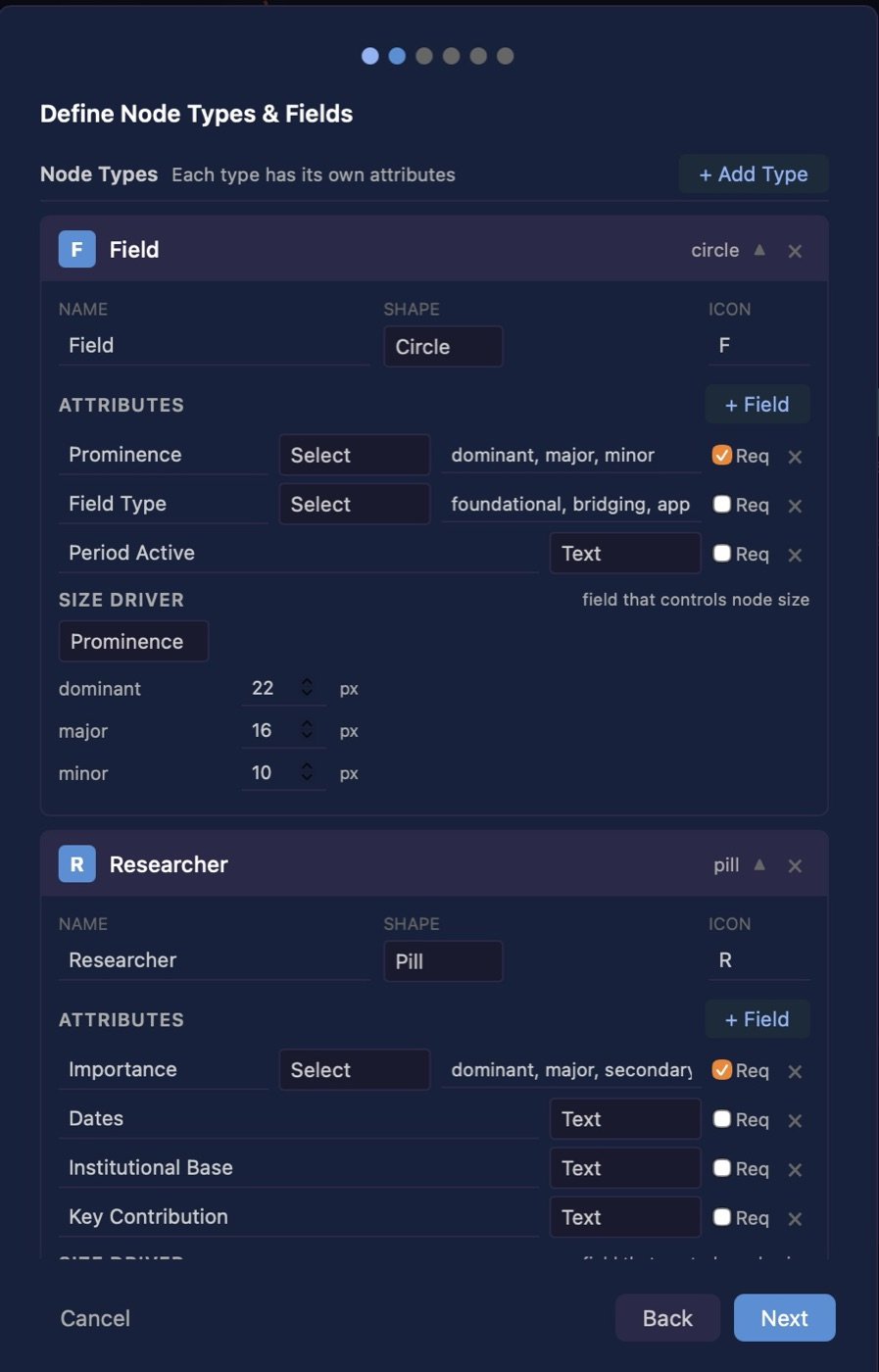This screenshot has height=1372, width=879.
Task: Delete the Researcher node type using its X
Action: tap(795, 865)
